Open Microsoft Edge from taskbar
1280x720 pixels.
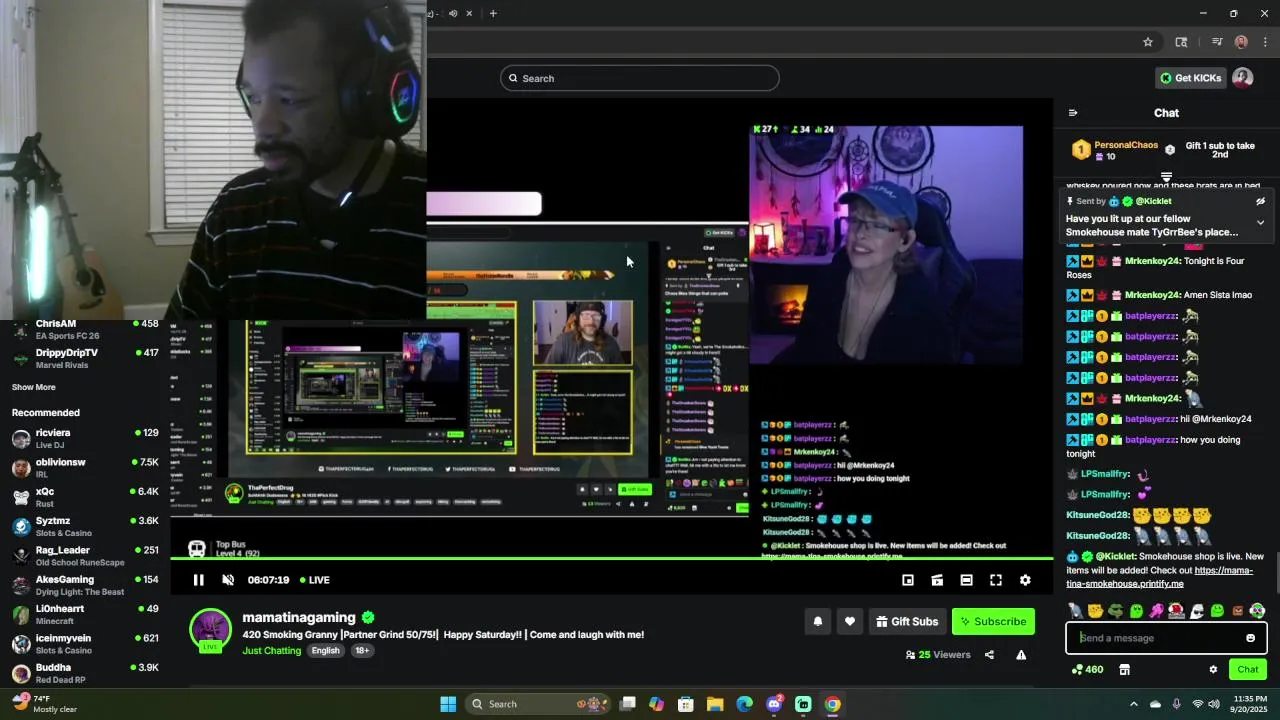[x=744, y=704]
